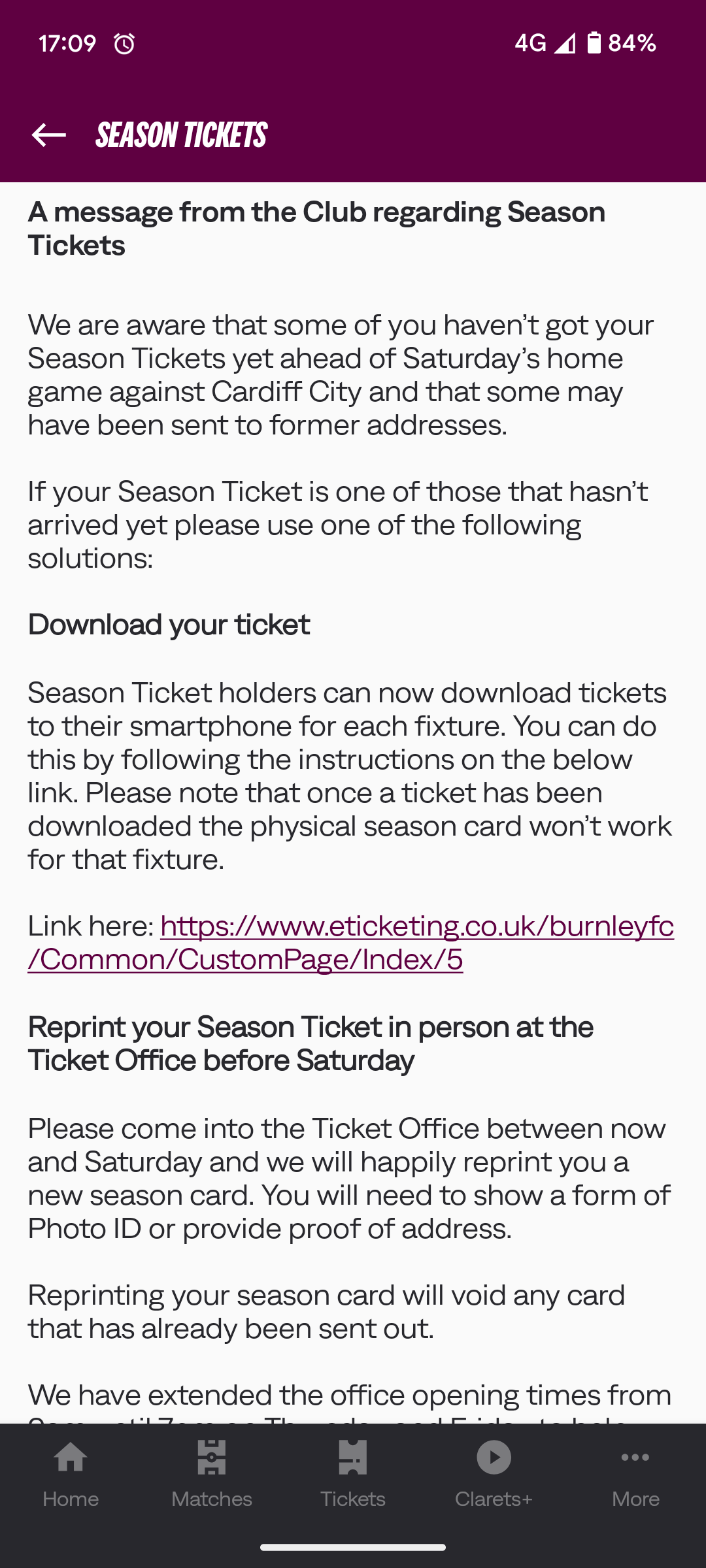The width and height of the screenshot is (706, 1568).
Task: Open the eticketing.co.uk burnleyfc link
Action: 416,926
